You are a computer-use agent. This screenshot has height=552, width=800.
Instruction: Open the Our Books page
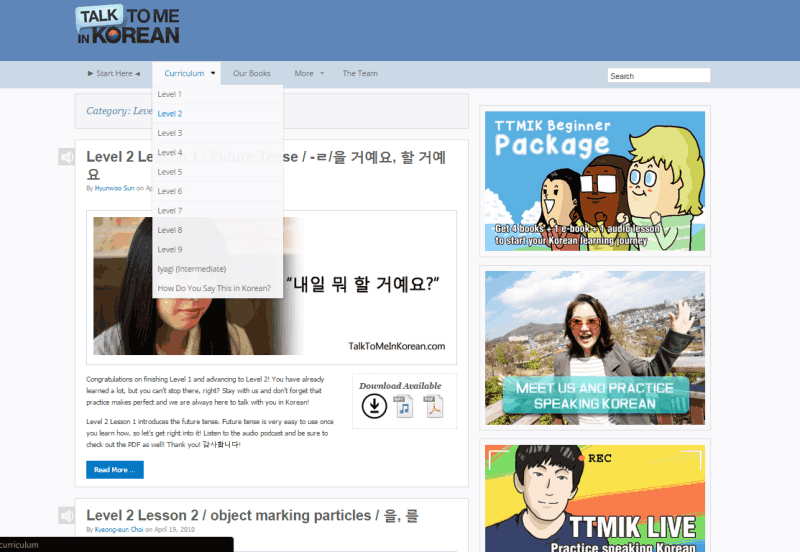click(x=252, y=73)
